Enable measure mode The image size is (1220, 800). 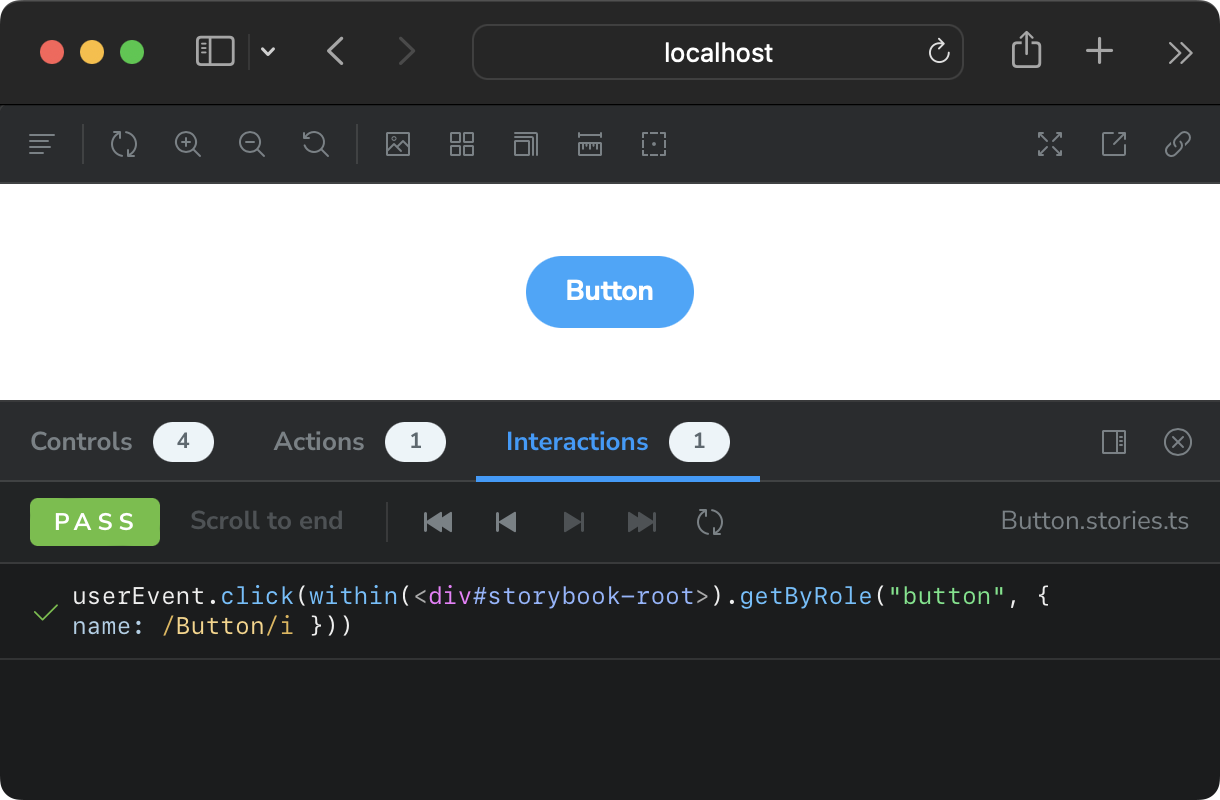(589, 144)
